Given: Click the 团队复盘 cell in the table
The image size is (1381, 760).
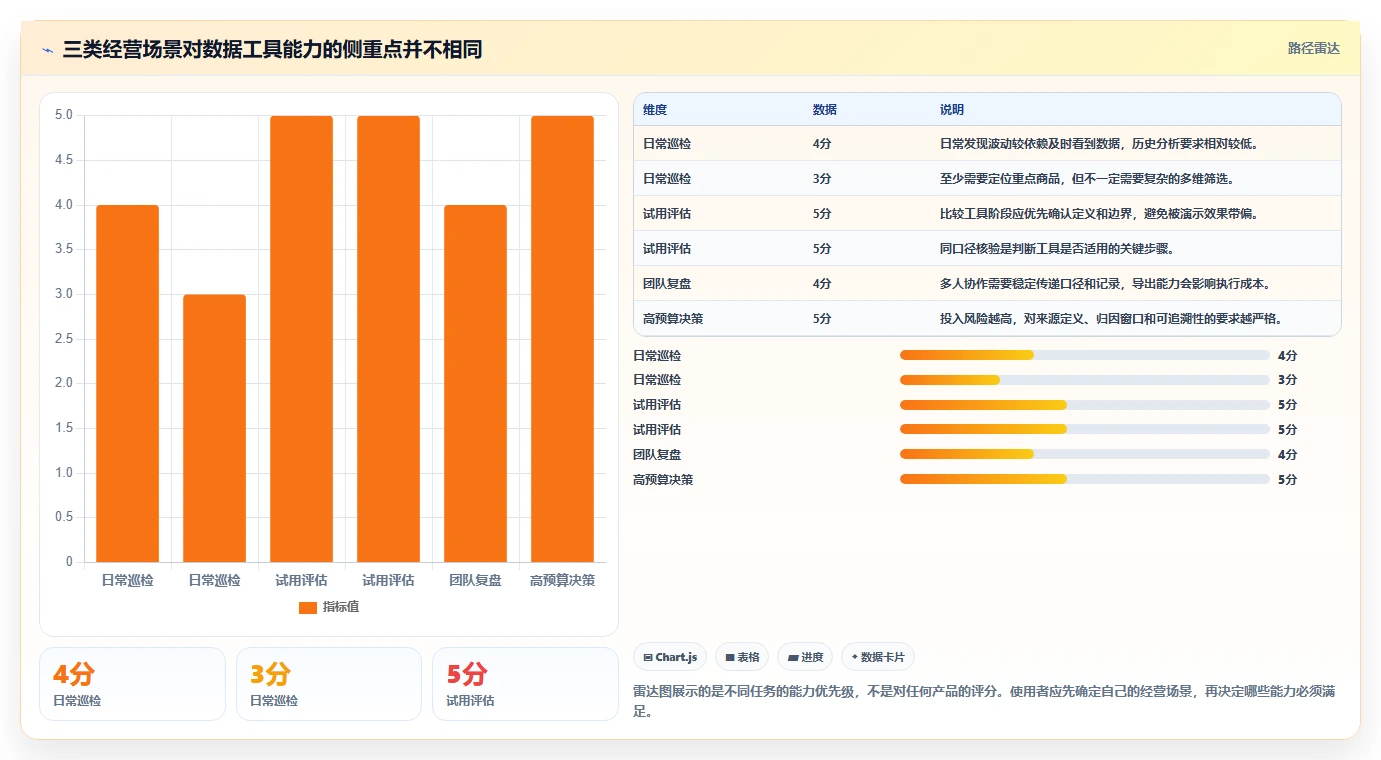Looking at the screenshot, I should [x=667, y=283].
